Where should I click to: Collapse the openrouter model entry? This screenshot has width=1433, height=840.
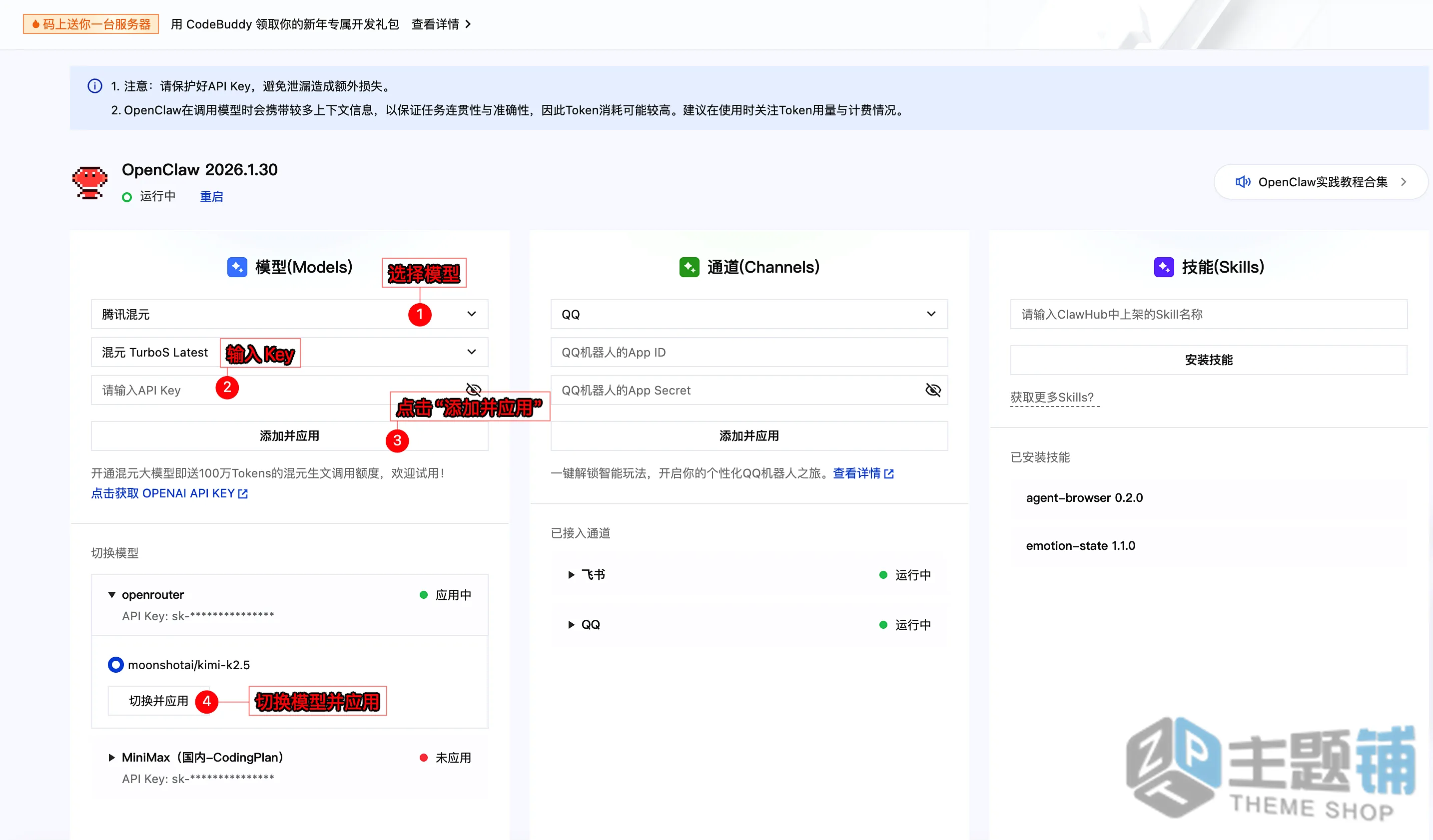112,594
